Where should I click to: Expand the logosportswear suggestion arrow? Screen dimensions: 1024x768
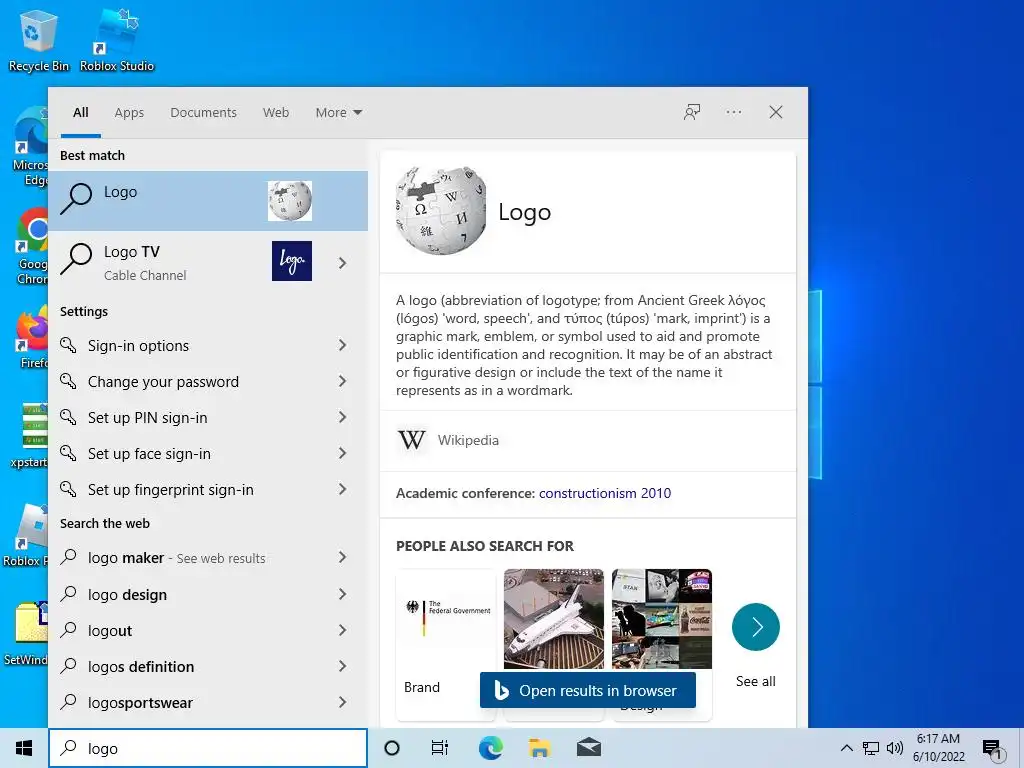[343, 702]
